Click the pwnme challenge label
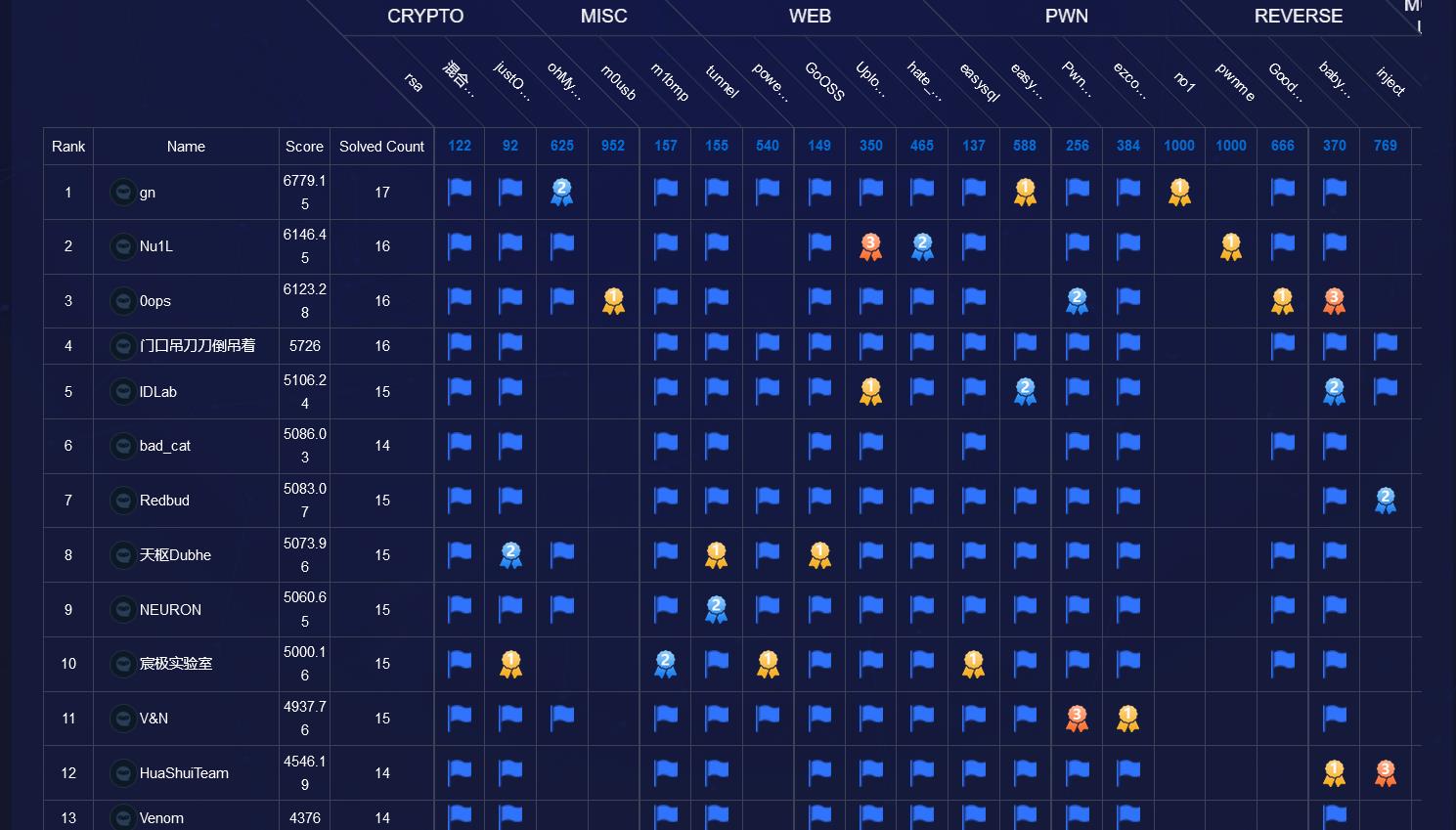Screen dimensions: 1456x830 click(1235, 82)
